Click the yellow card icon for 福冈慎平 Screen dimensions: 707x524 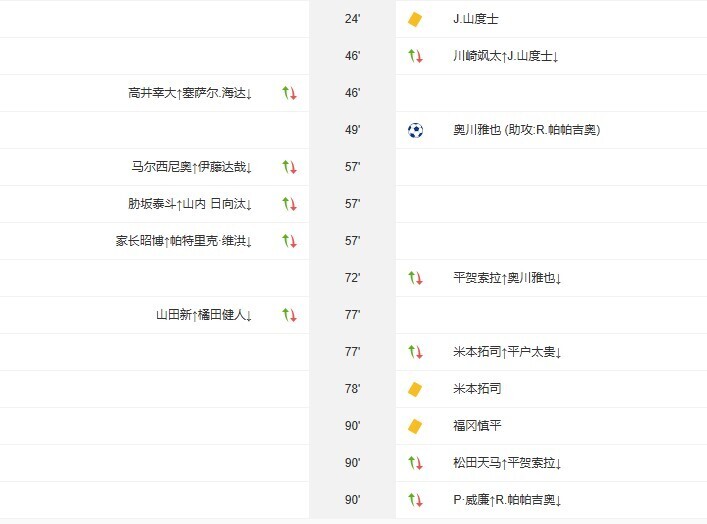click(415, 426)
